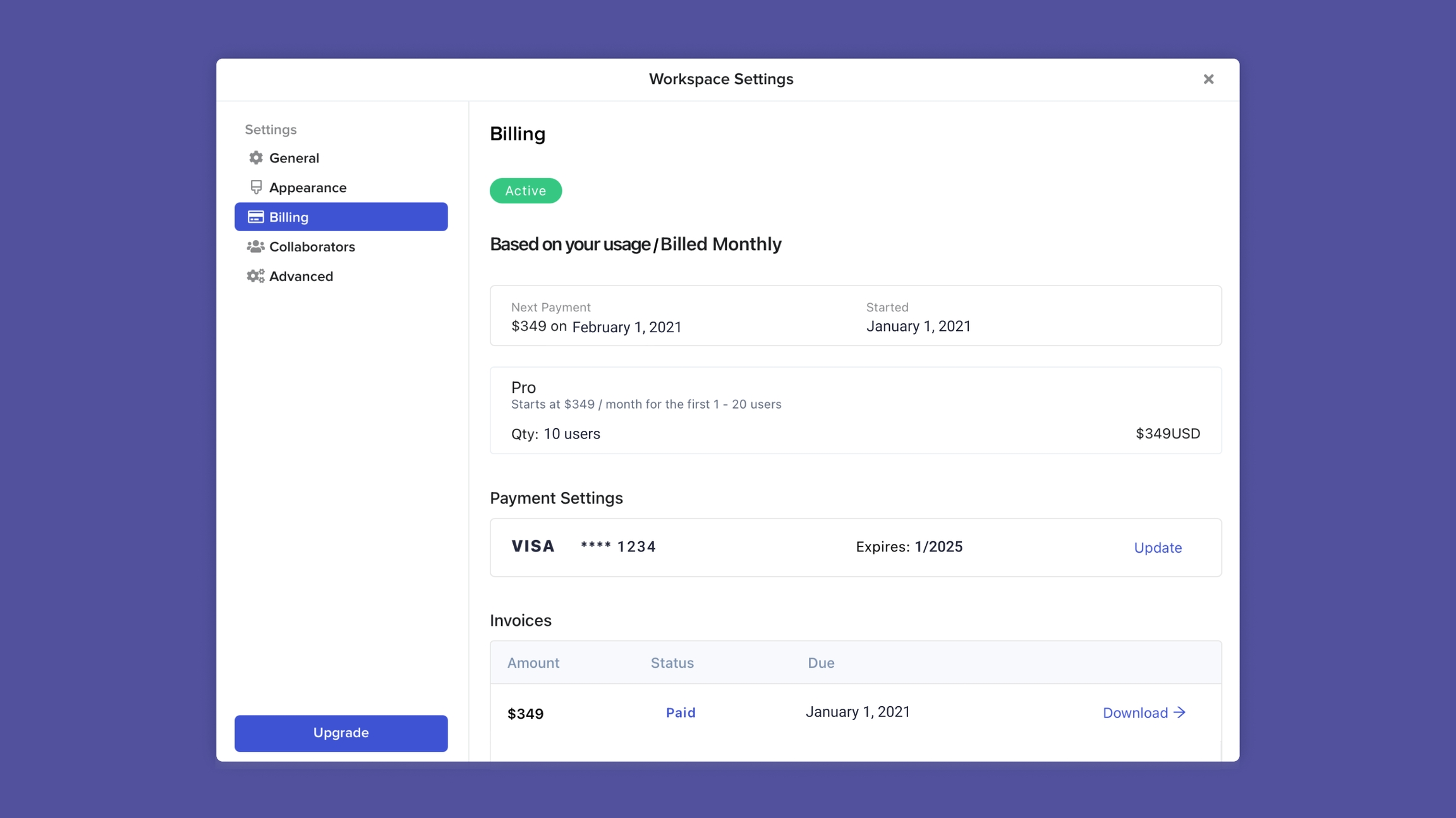Image resolution: width=1456 pixels, height=818 pixels.
Task: Click the Collaborators people icon
Action: point(255,247)
